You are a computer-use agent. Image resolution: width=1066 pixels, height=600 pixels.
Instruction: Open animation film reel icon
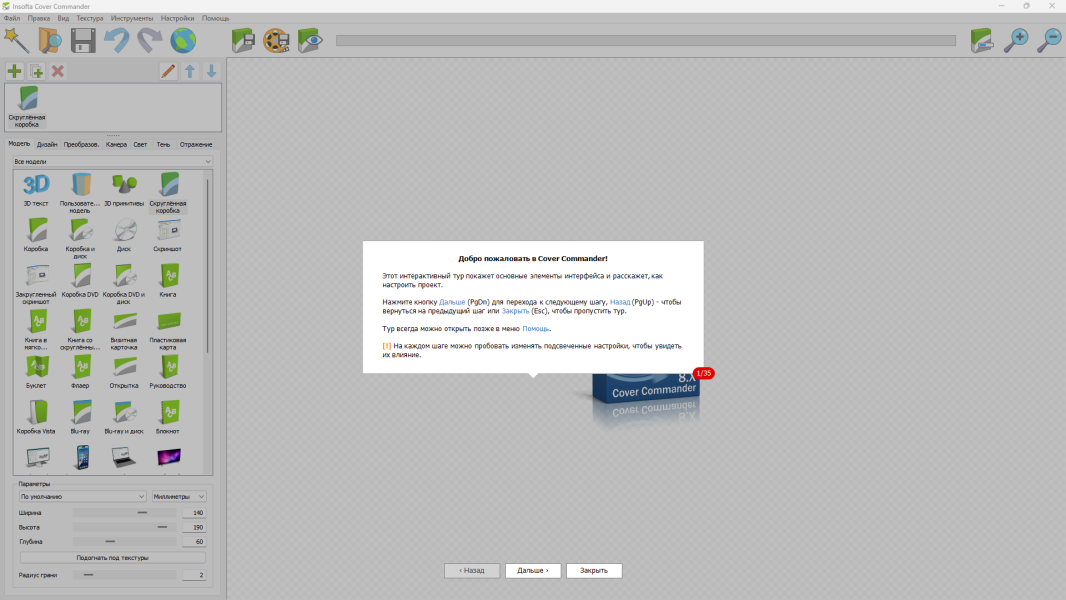coord(277,41)
